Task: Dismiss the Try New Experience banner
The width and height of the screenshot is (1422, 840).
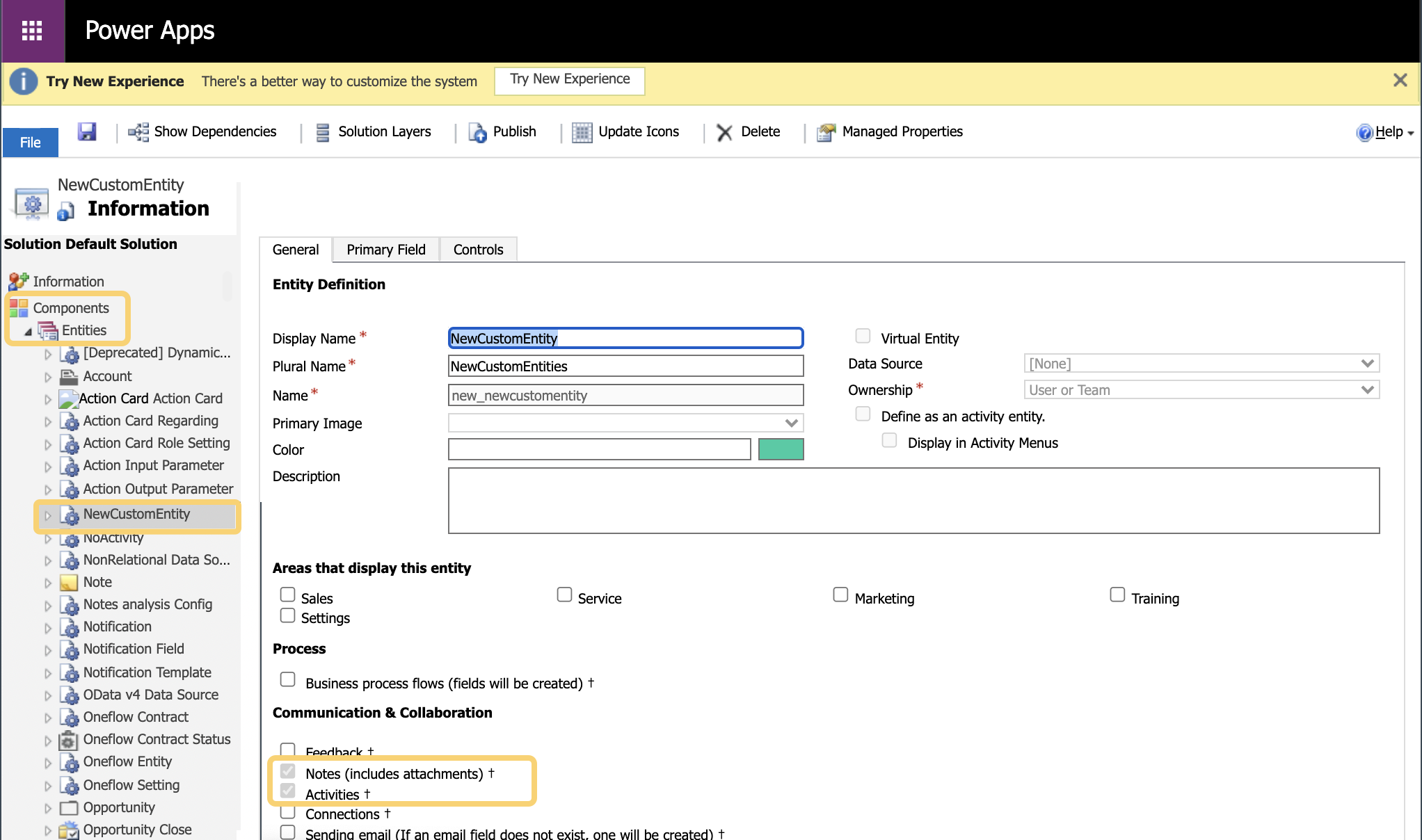Action: pyautogui.click(x=1400, y=81)
